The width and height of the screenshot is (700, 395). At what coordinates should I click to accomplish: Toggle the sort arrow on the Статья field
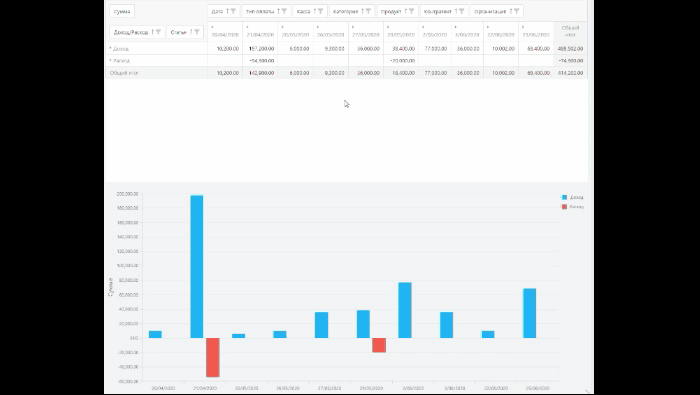coord(191,32)
